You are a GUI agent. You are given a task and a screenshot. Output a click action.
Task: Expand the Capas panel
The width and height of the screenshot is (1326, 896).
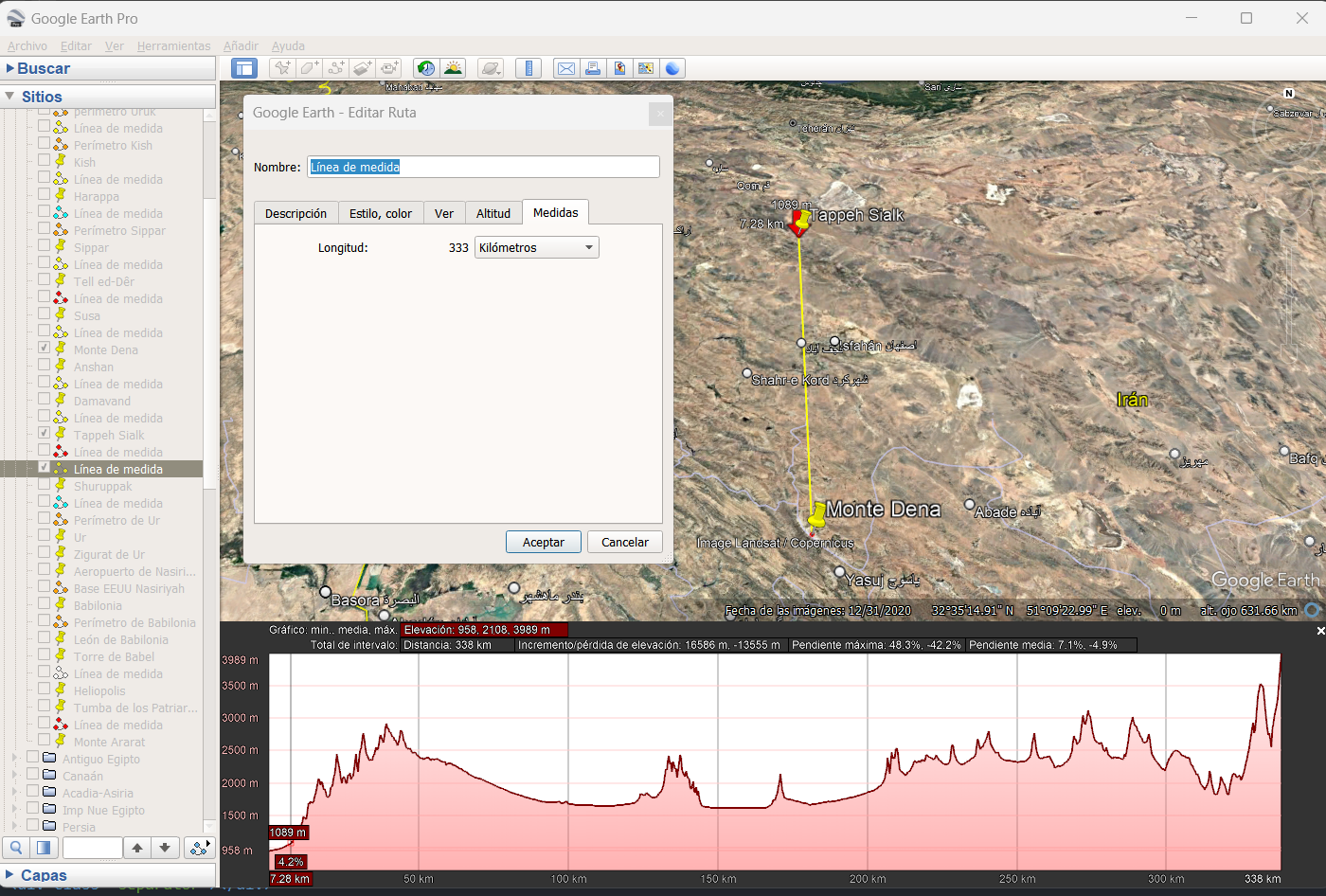(10, 875)
